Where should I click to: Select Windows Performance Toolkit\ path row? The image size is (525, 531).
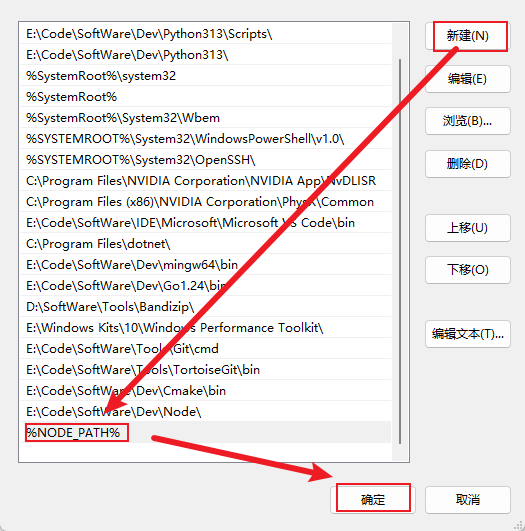(206, 328)
